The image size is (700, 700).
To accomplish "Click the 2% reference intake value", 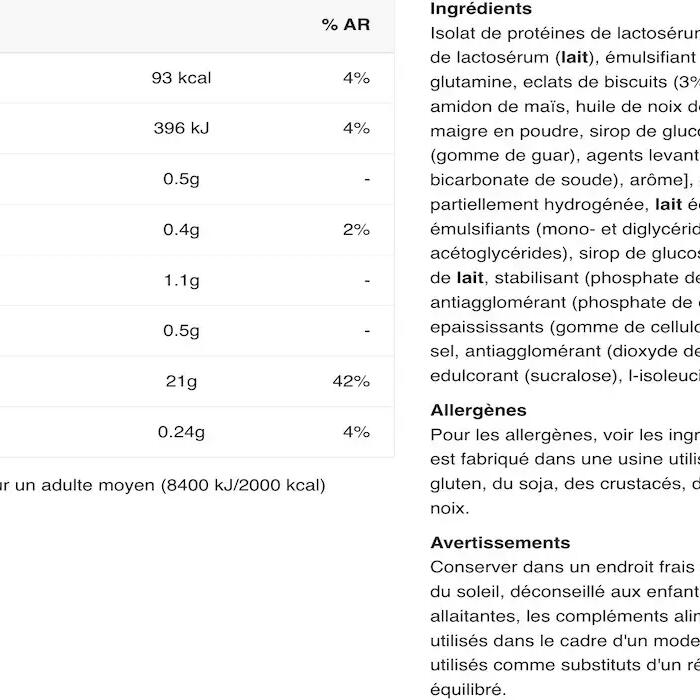I will point(356,230).
